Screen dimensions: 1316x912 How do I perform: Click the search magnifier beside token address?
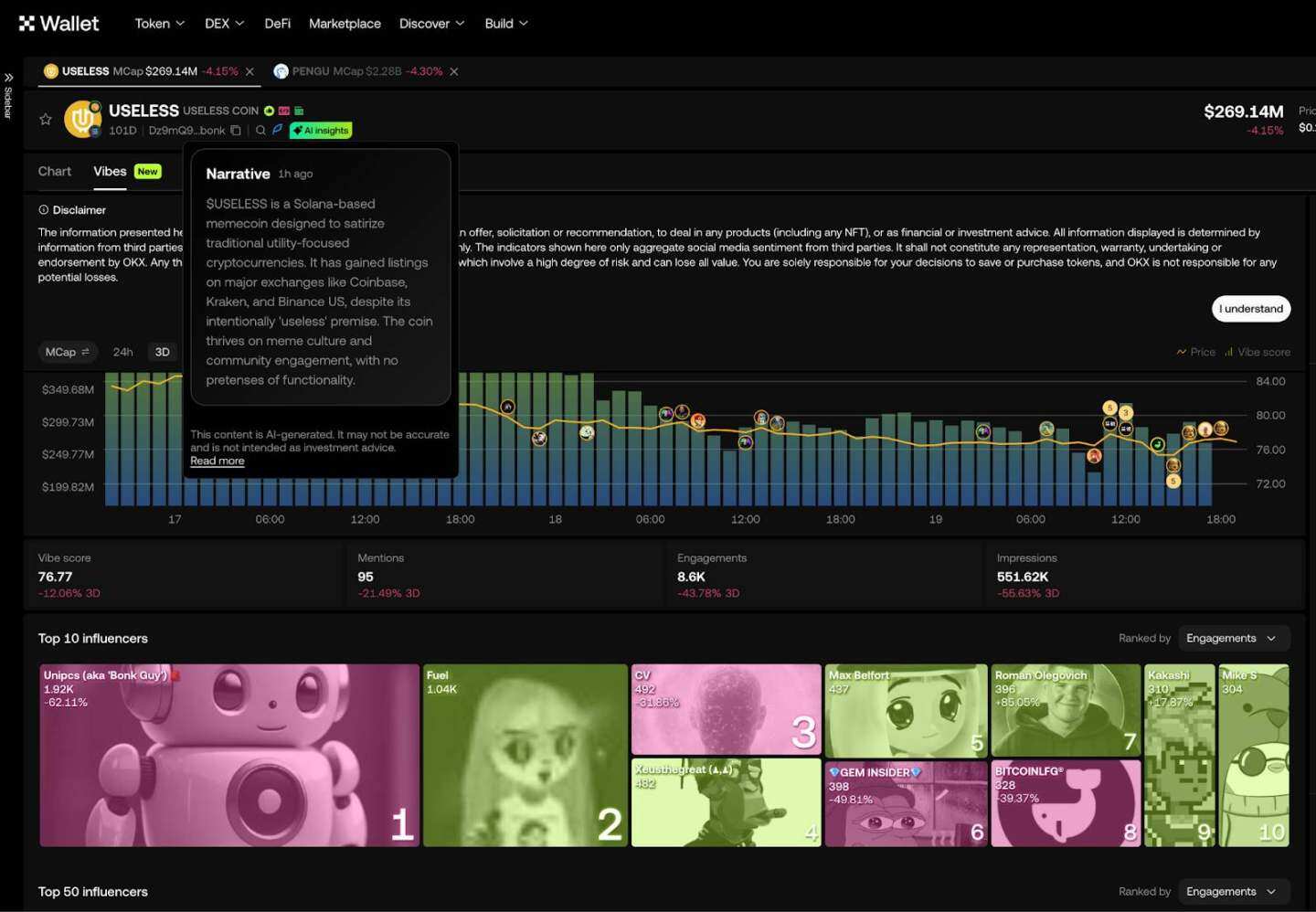260,131
